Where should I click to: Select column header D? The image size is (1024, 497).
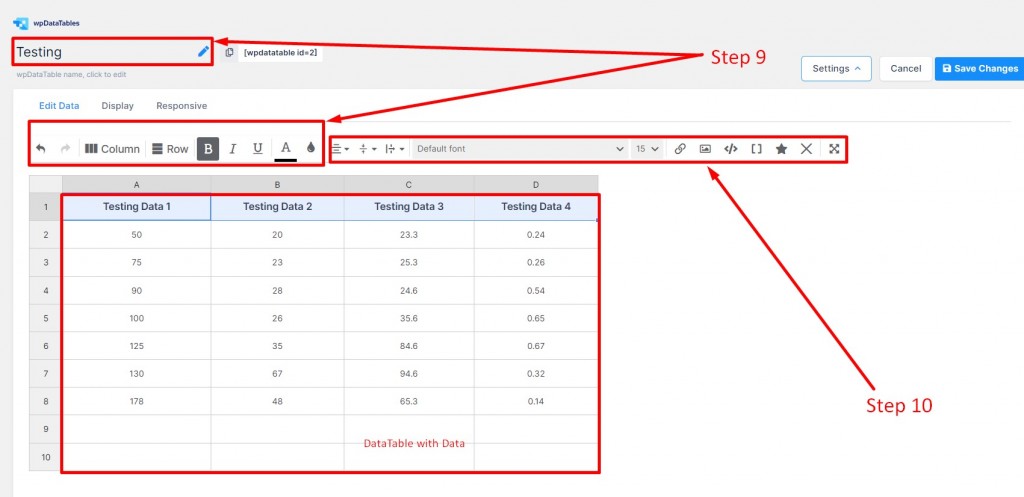tap(536, 185)
